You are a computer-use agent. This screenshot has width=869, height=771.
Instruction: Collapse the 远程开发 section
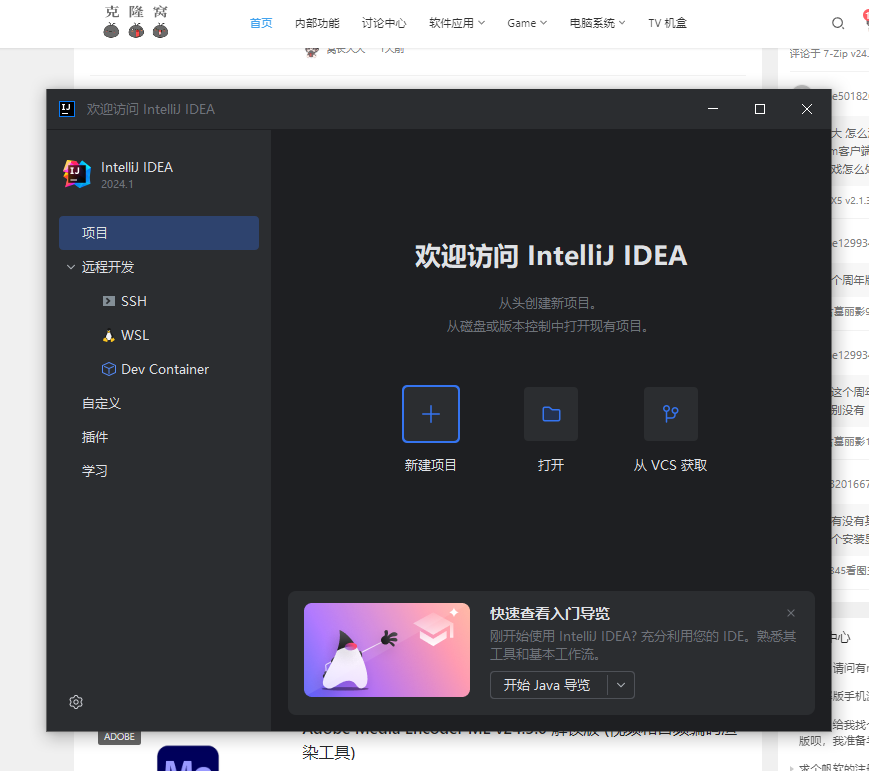[x=71, y=267]
